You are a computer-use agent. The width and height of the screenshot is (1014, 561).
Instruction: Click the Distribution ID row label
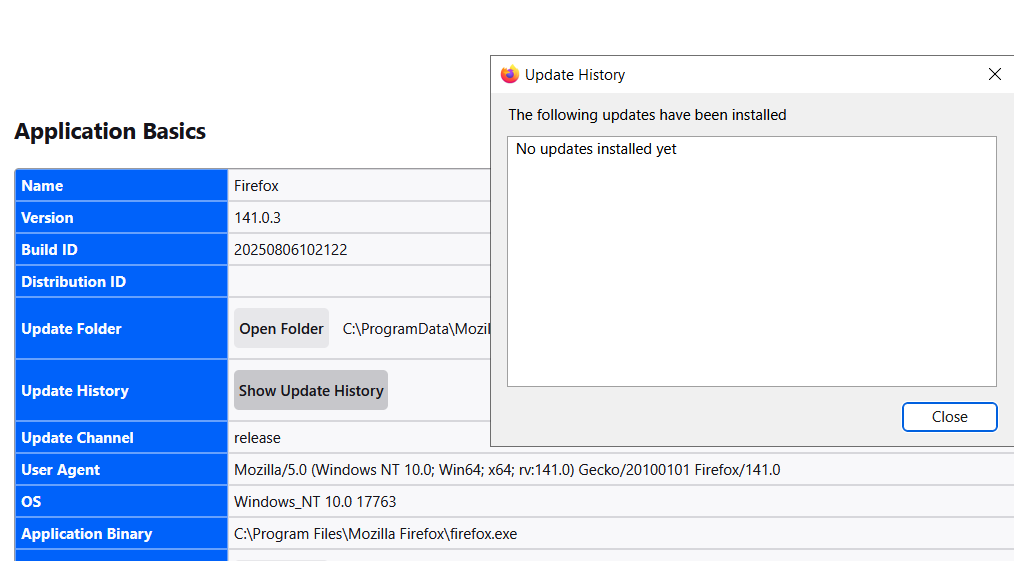pyautogui.click(x=73, y=282)
